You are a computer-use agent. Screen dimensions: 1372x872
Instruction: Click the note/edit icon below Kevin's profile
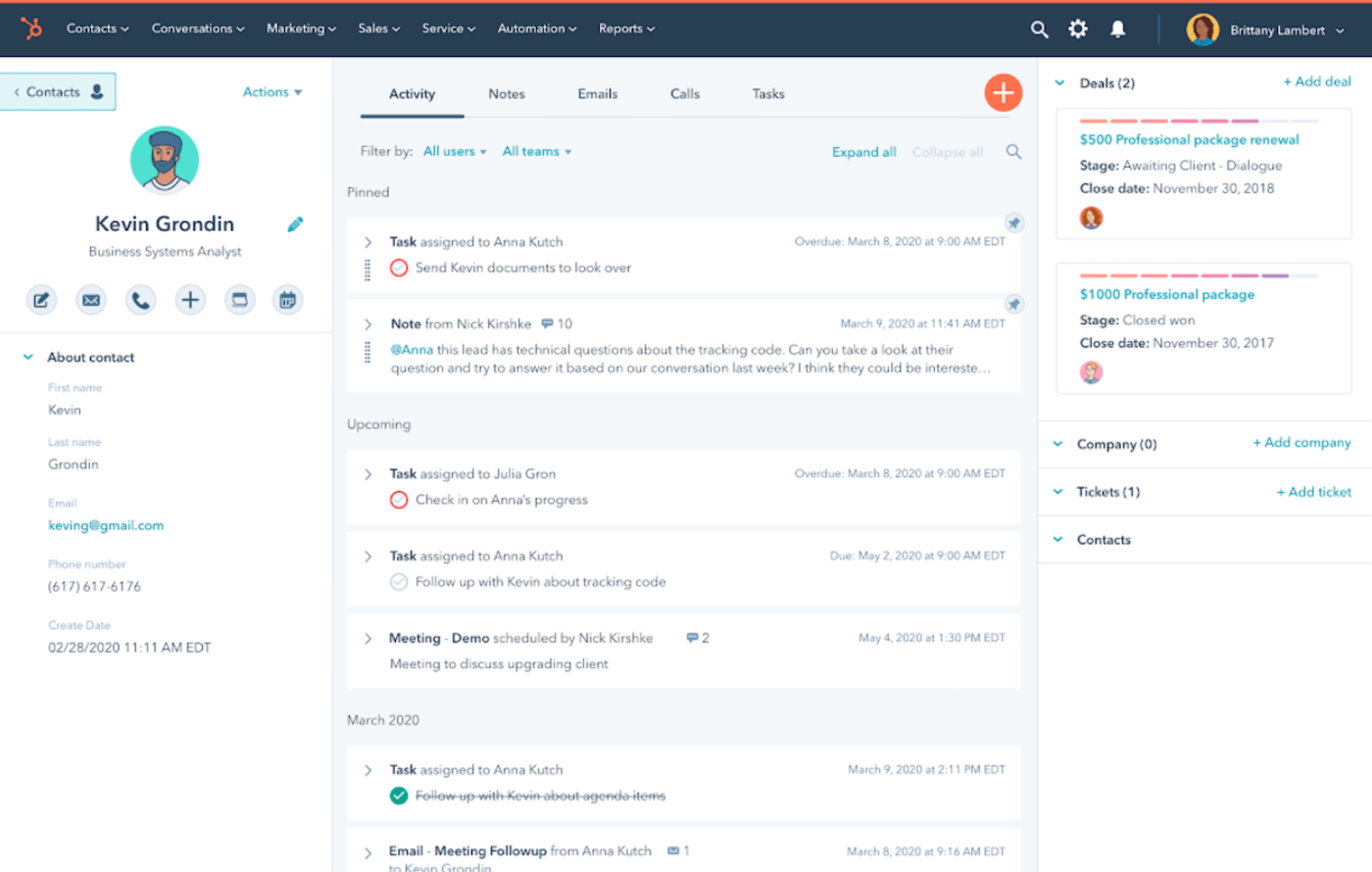click(x=41, y=300)
